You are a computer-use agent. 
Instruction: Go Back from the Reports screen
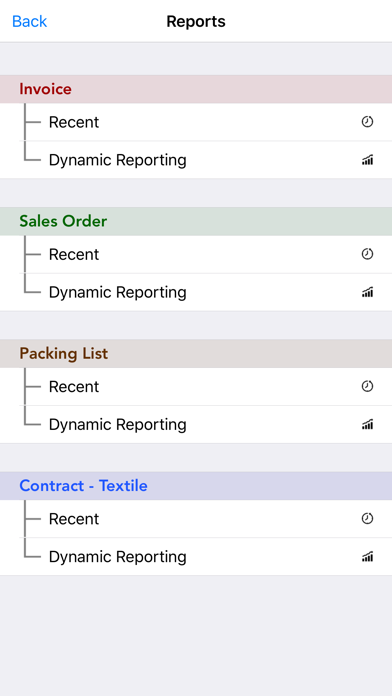[29, 21]
